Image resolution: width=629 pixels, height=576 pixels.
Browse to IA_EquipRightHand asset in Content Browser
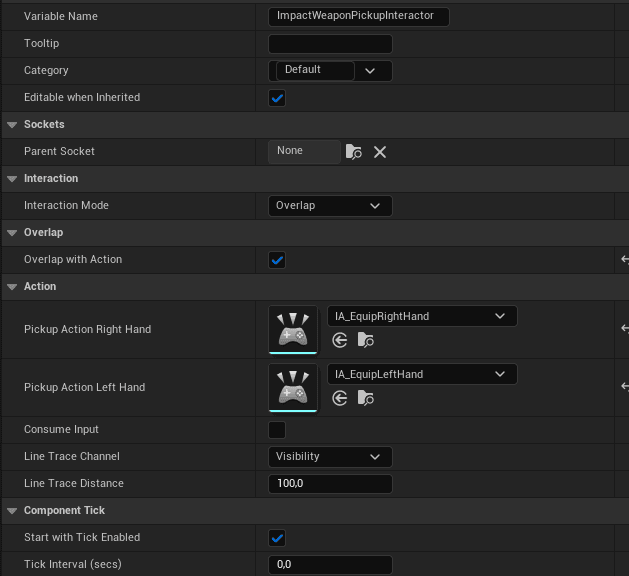coord(365,340)
